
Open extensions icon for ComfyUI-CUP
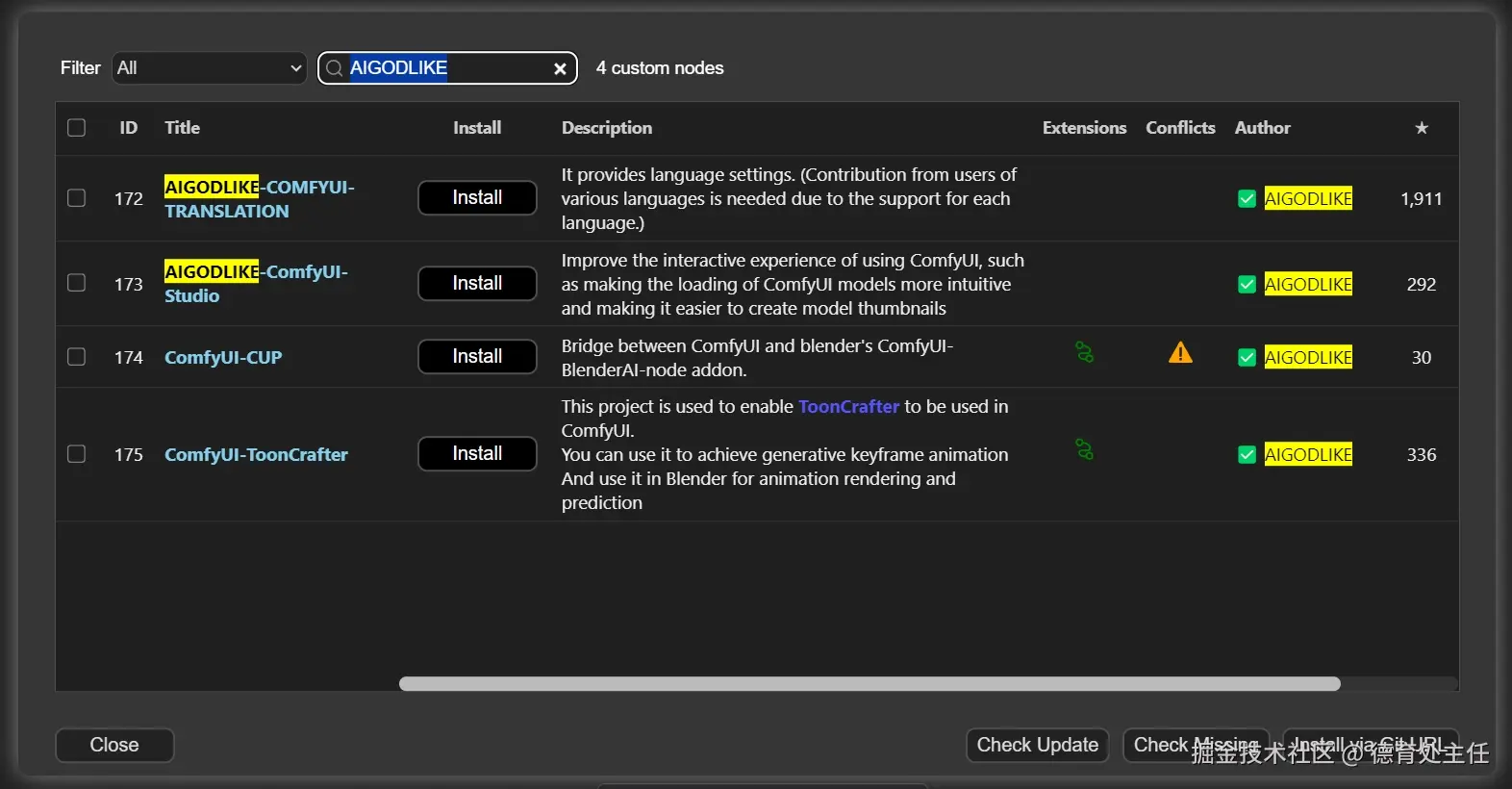coord(1084,353)
